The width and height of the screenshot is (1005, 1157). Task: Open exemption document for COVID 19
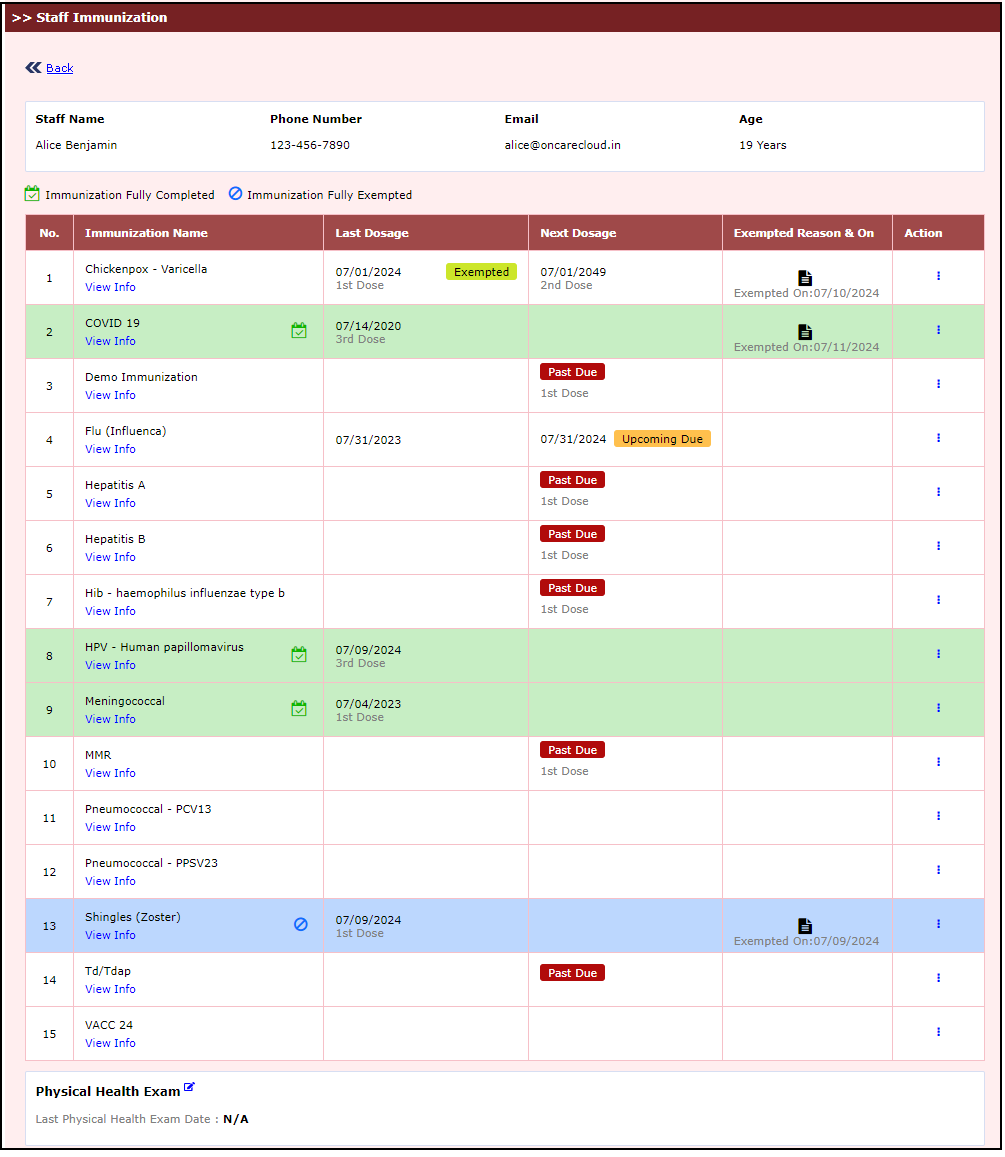click(x=805, y=331)
